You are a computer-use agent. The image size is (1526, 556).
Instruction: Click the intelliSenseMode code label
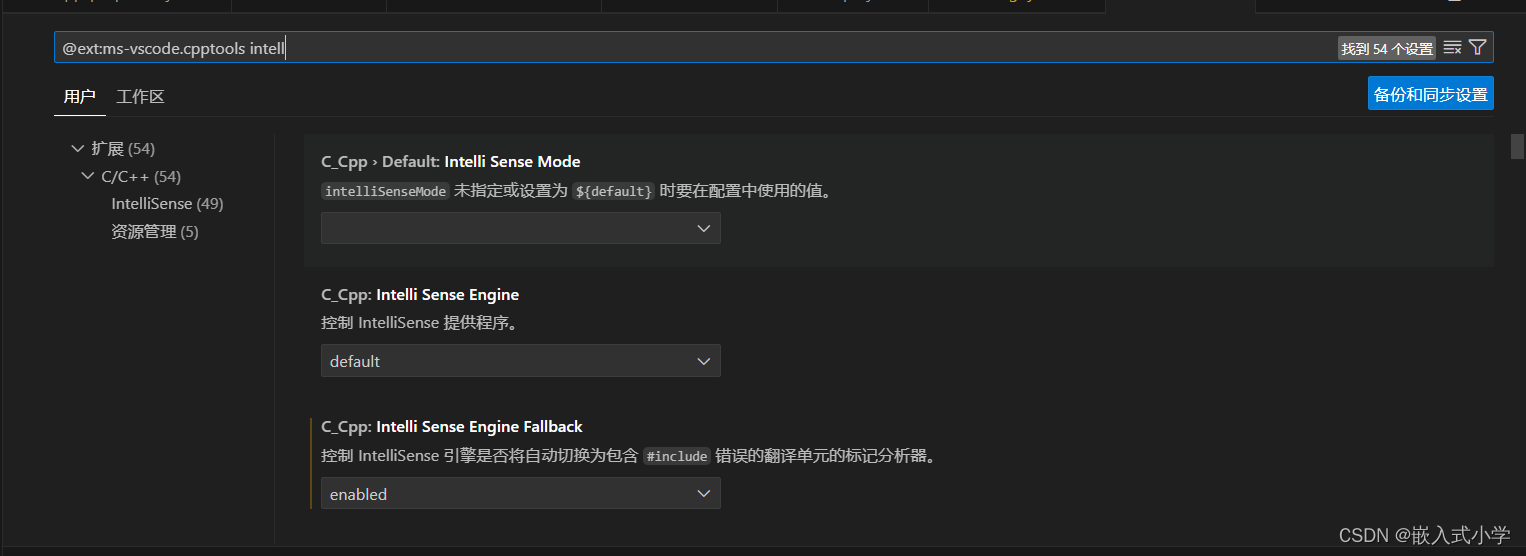click(x=385, y=191)
